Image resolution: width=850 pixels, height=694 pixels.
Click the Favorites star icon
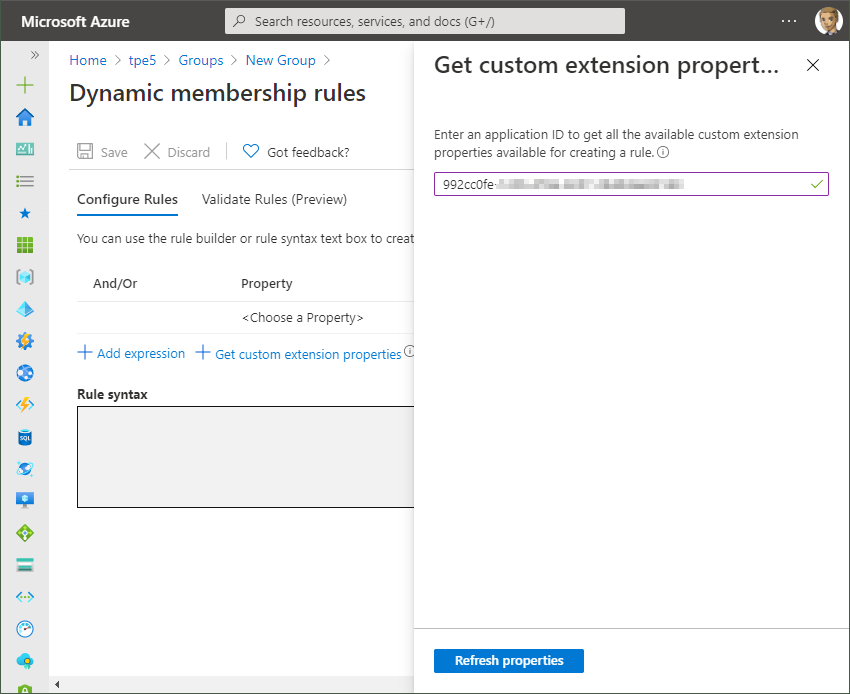pos(25,213)
